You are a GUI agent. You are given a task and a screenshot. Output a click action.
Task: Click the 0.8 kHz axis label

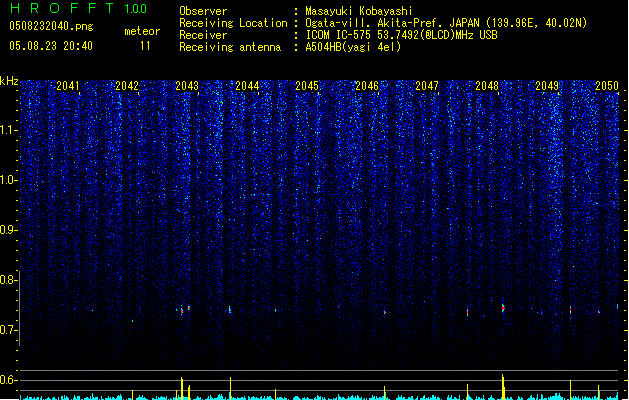[8, 280]
